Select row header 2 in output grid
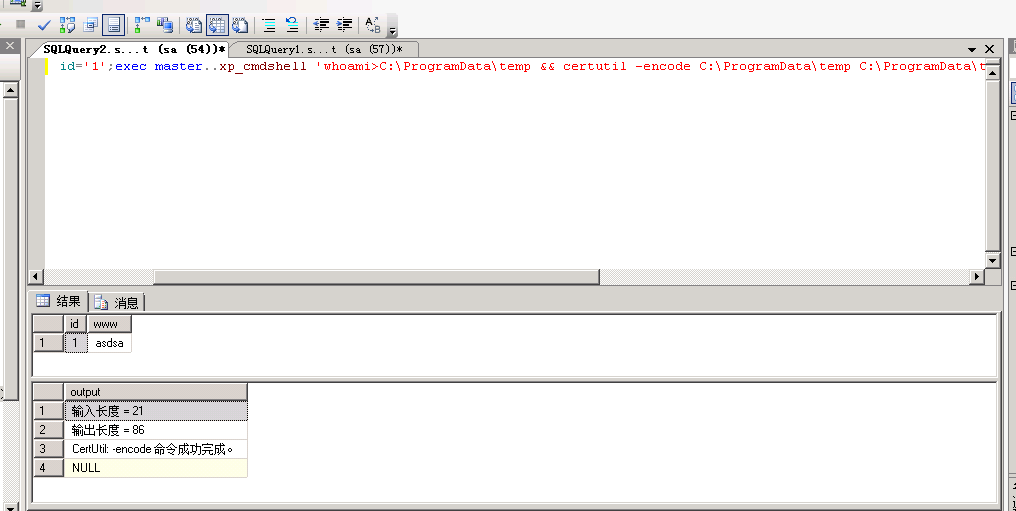The height and width of the screenshot is (511, 1016). pos(49,430)
